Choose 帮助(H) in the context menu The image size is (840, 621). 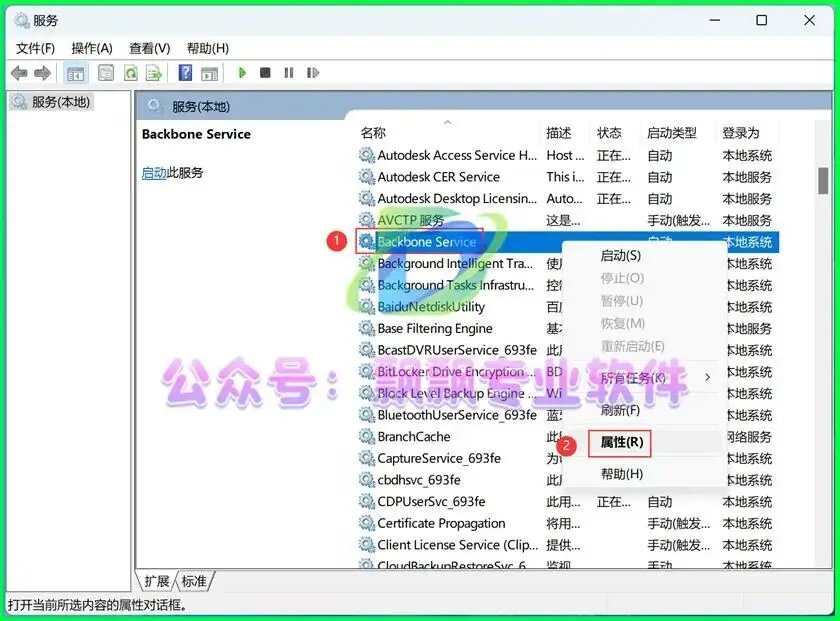pos(621,474)
